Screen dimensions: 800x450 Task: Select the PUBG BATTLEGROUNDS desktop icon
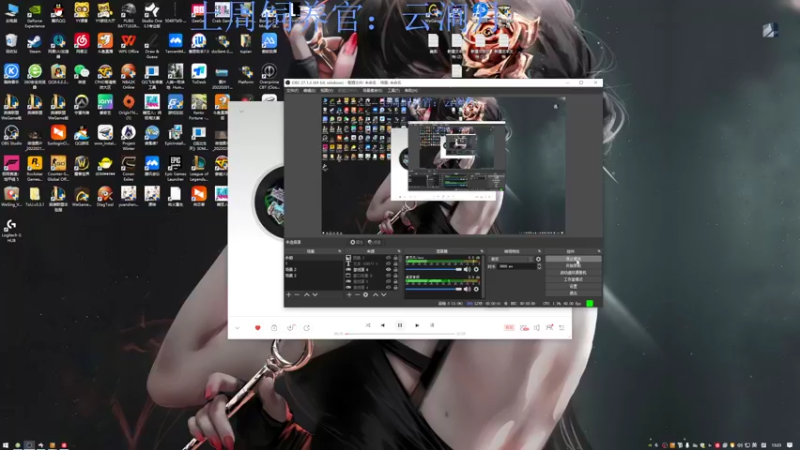[129, 14]
